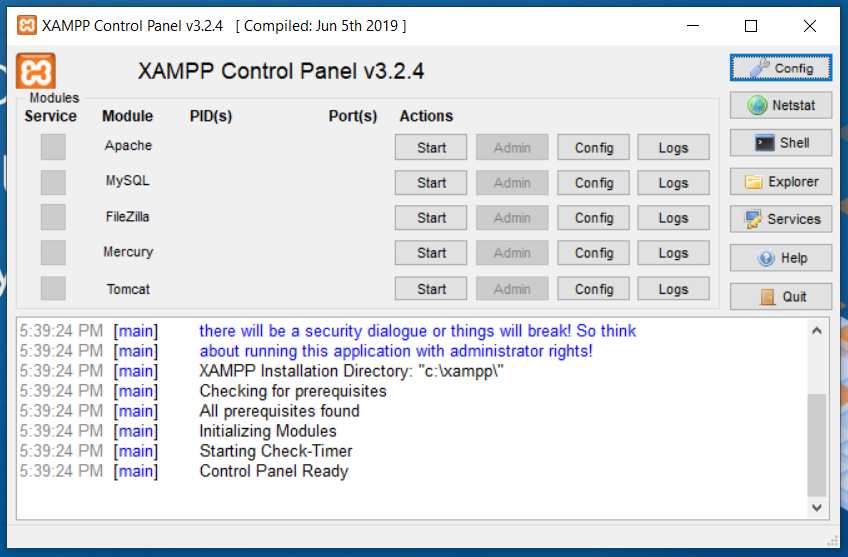Screen dimensions: 848x557
Task: Click the XAMPP orange logo in the panel
Action: pos(36,71)
